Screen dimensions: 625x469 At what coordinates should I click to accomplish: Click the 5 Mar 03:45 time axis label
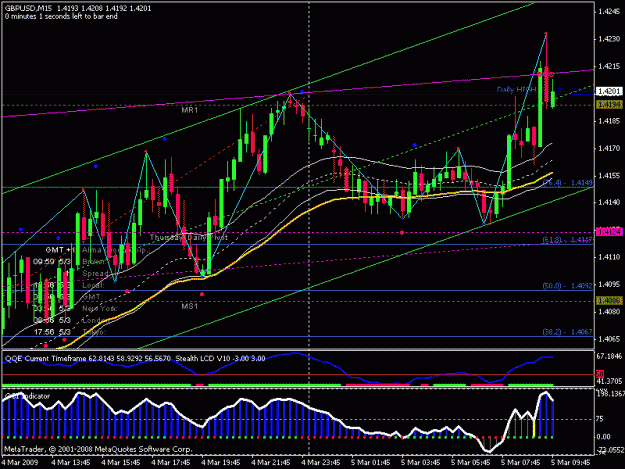point(421,462)
